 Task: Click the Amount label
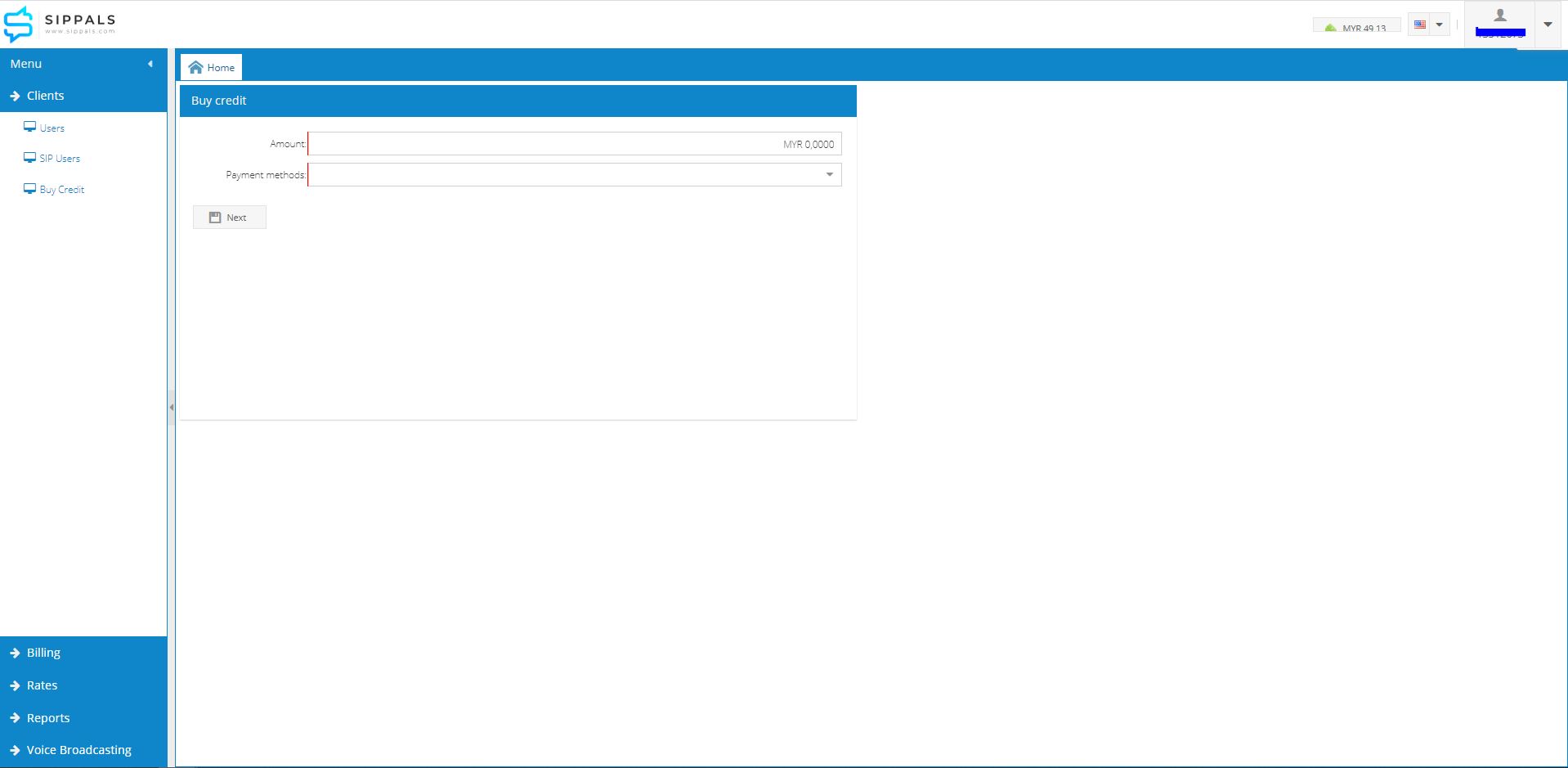click(288, 144)
